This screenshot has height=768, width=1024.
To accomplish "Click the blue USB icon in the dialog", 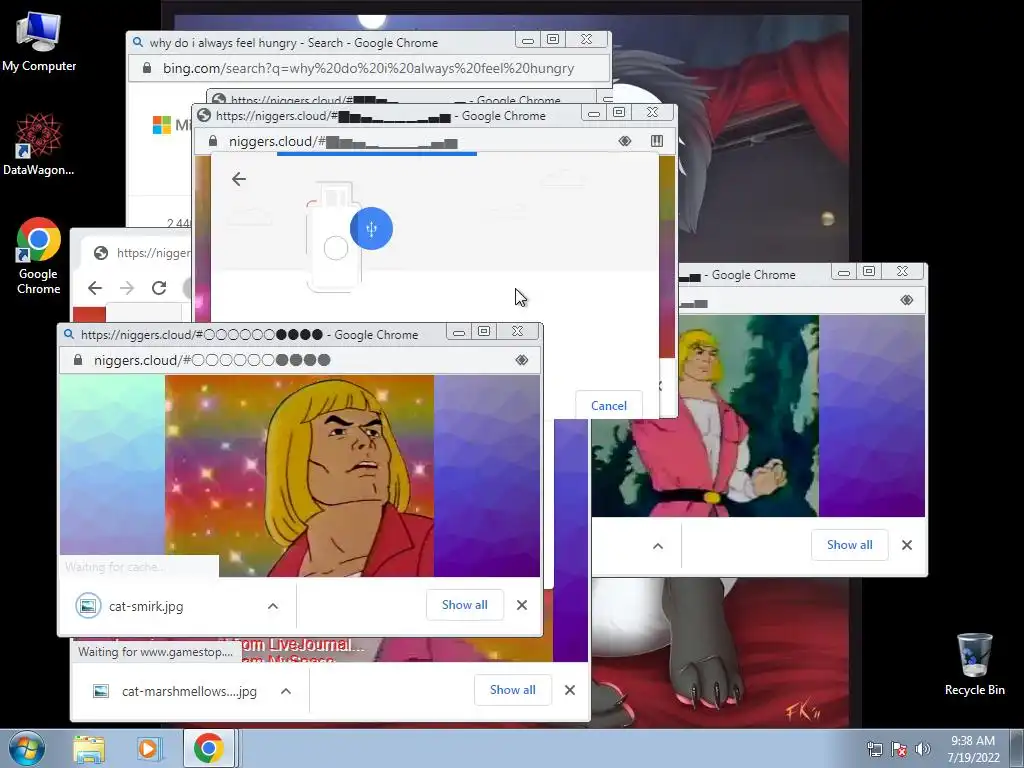I will [x=371, y=229].
